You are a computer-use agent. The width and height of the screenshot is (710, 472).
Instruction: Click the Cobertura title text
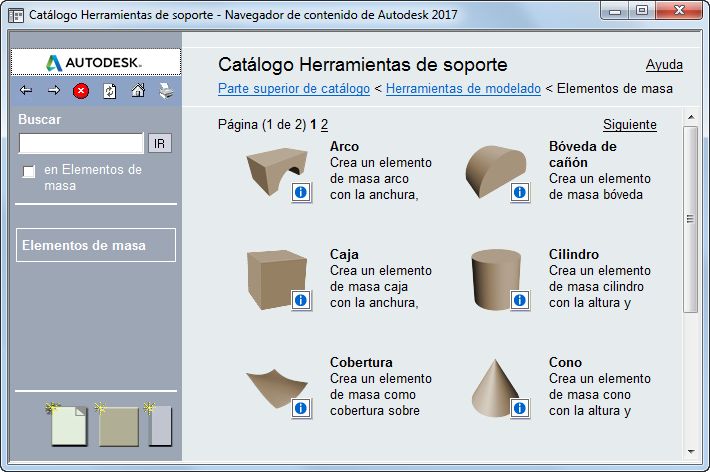tap(361, 362)
